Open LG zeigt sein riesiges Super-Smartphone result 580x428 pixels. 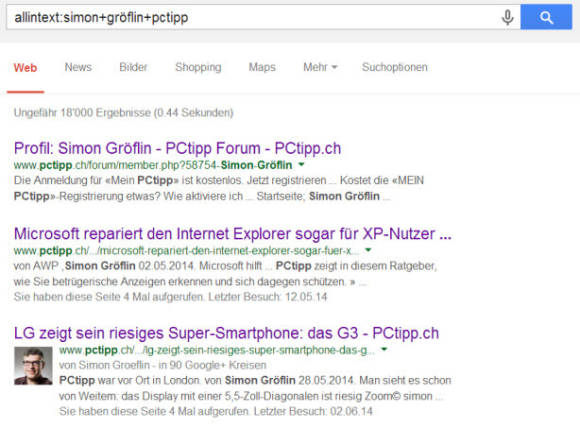coord(226,333)
